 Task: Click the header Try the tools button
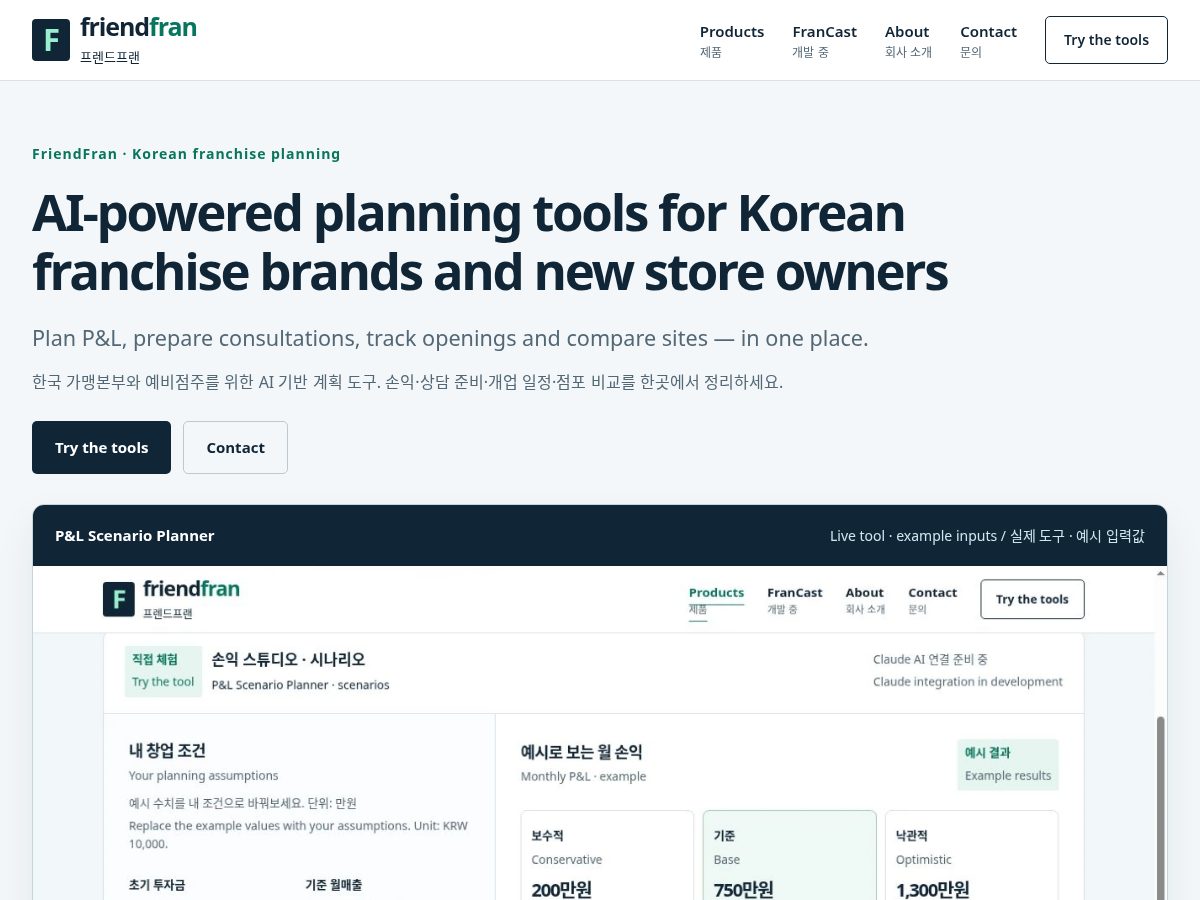pos(1106,40)
